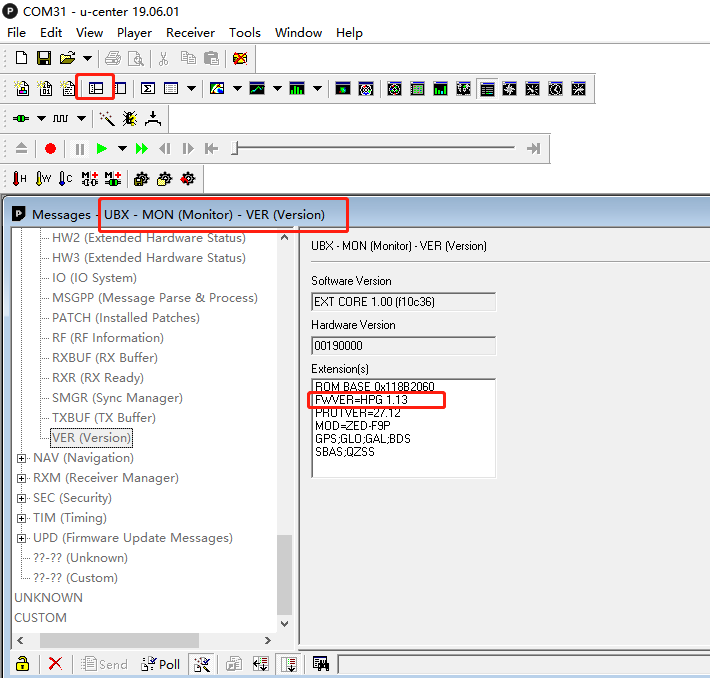The height and width of the screenshot is (678, 710).
Task: Click the Software Version field
Action: point(403,302)
